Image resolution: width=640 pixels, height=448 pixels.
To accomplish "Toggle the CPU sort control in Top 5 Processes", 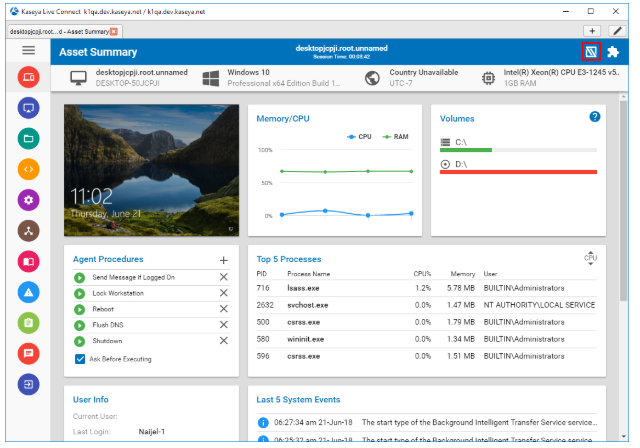I will [590, 258].
